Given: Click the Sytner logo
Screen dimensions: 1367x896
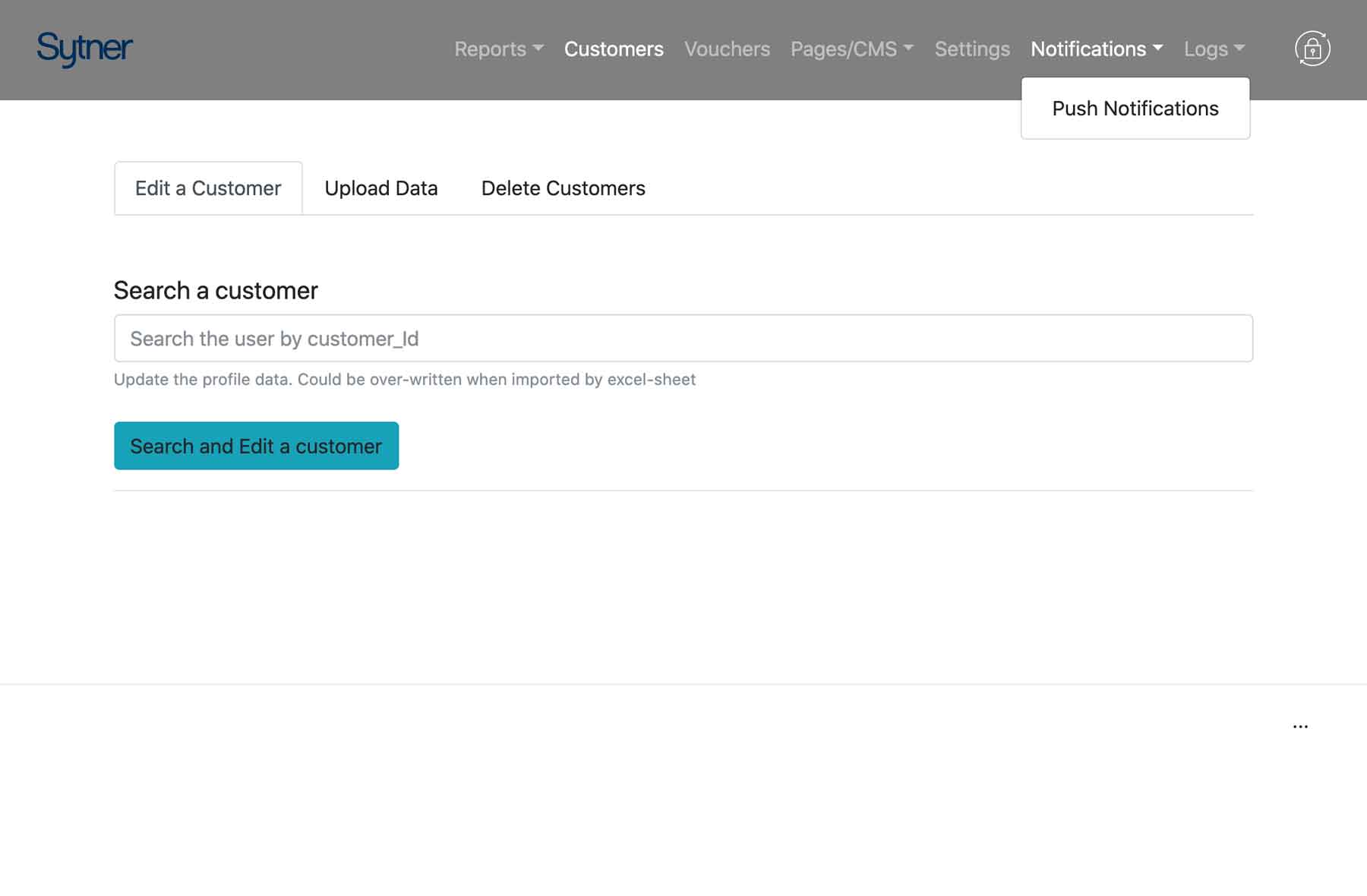Looking at the screenshot, I should tap(84, 49).
